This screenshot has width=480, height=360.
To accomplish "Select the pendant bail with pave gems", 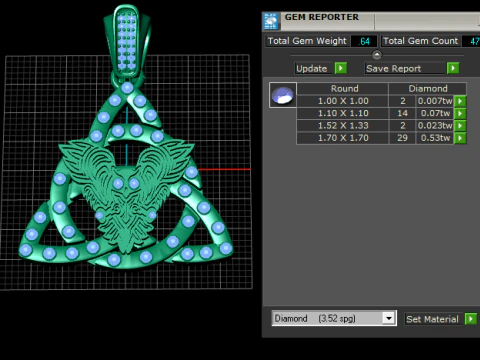I will [x=127, y=42].
